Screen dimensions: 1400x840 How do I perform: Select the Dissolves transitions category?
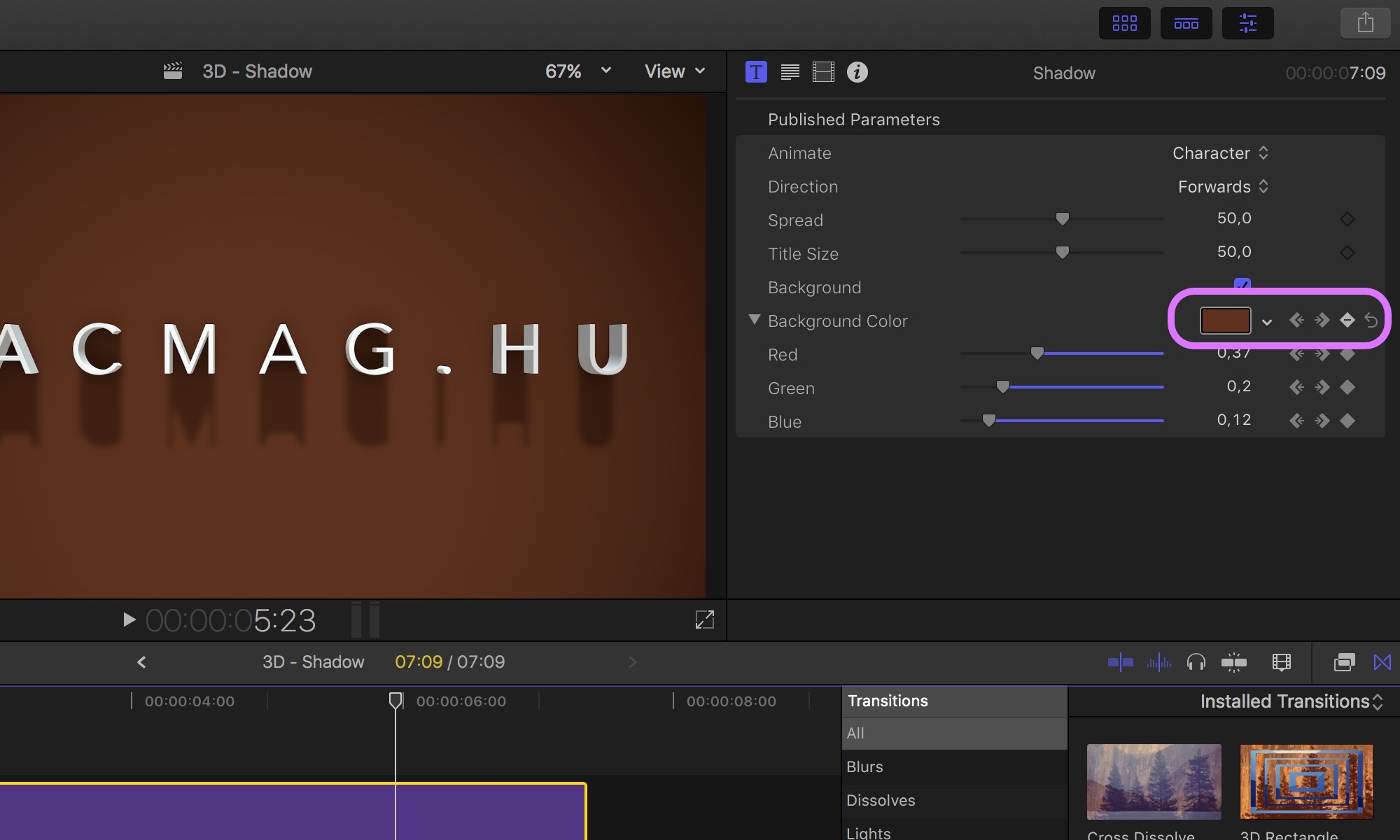coord(881,800)
